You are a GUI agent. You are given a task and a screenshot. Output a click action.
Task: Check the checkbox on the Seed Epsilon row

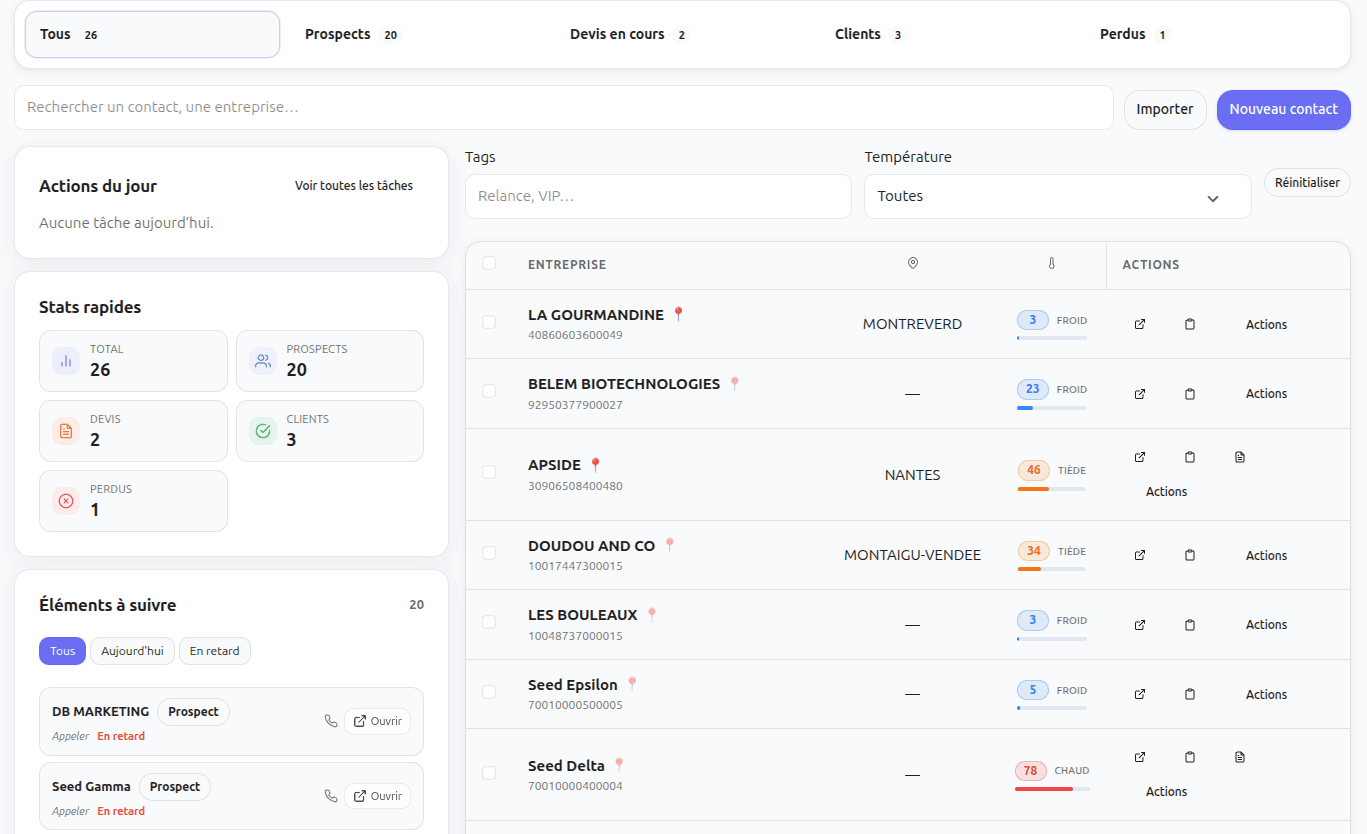click(x=489, y=690)
